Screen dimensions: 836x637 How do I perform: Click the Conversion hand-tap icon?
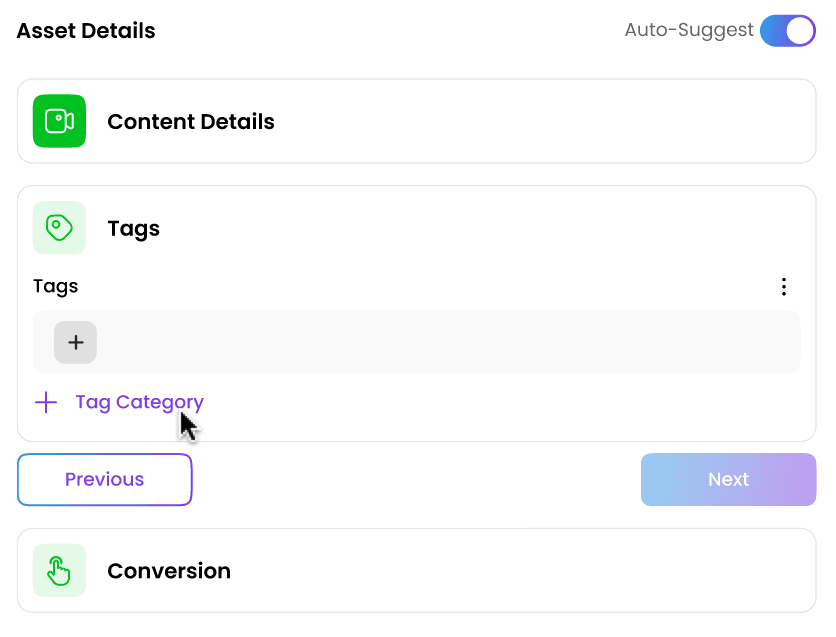pyautogui.click(x=59, y=571)
